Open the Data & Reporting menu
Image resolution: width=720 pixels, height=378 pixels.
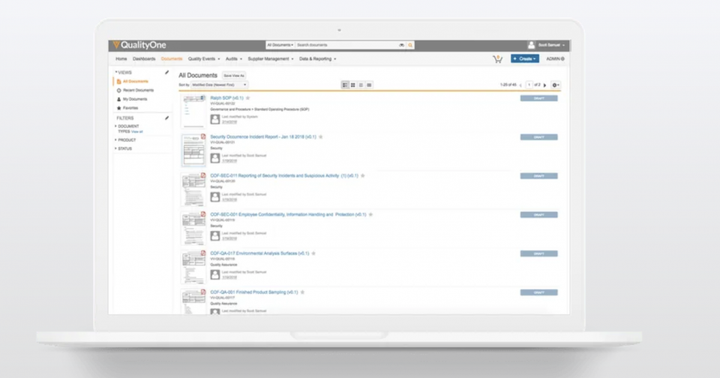click(x=318, y=59)
